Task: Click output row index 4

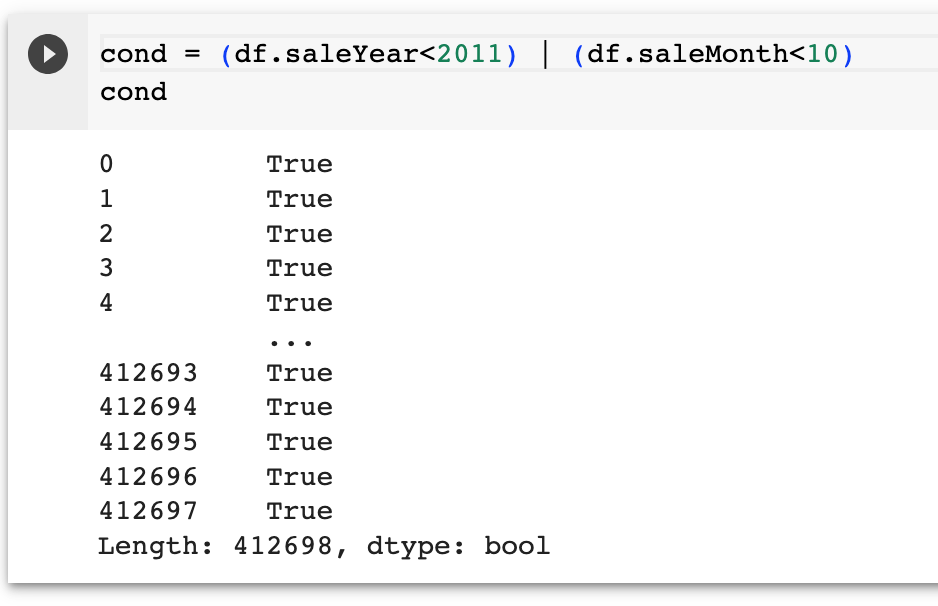Action: 106,303
